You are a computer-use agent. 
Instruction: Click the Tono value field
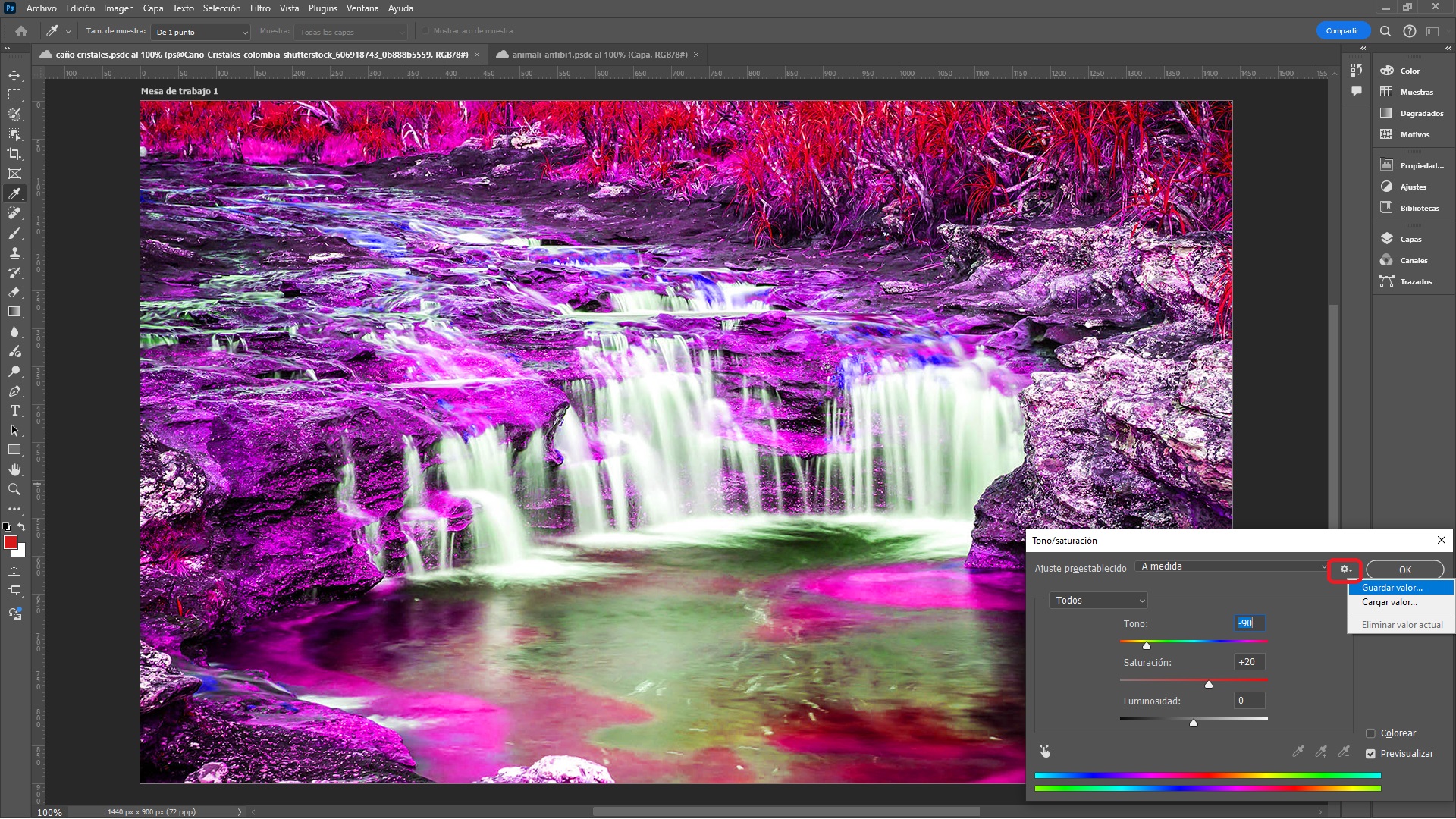click(x=1249, y=623)
